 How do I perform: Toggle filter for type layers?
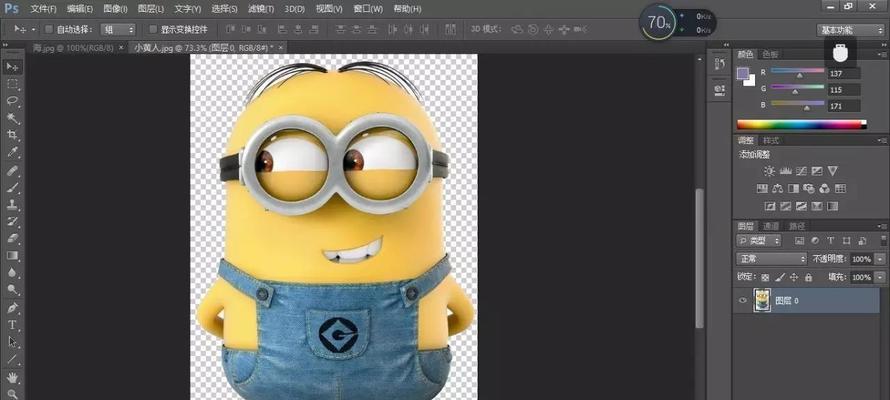pyautogui.click(x=831, y=241)
